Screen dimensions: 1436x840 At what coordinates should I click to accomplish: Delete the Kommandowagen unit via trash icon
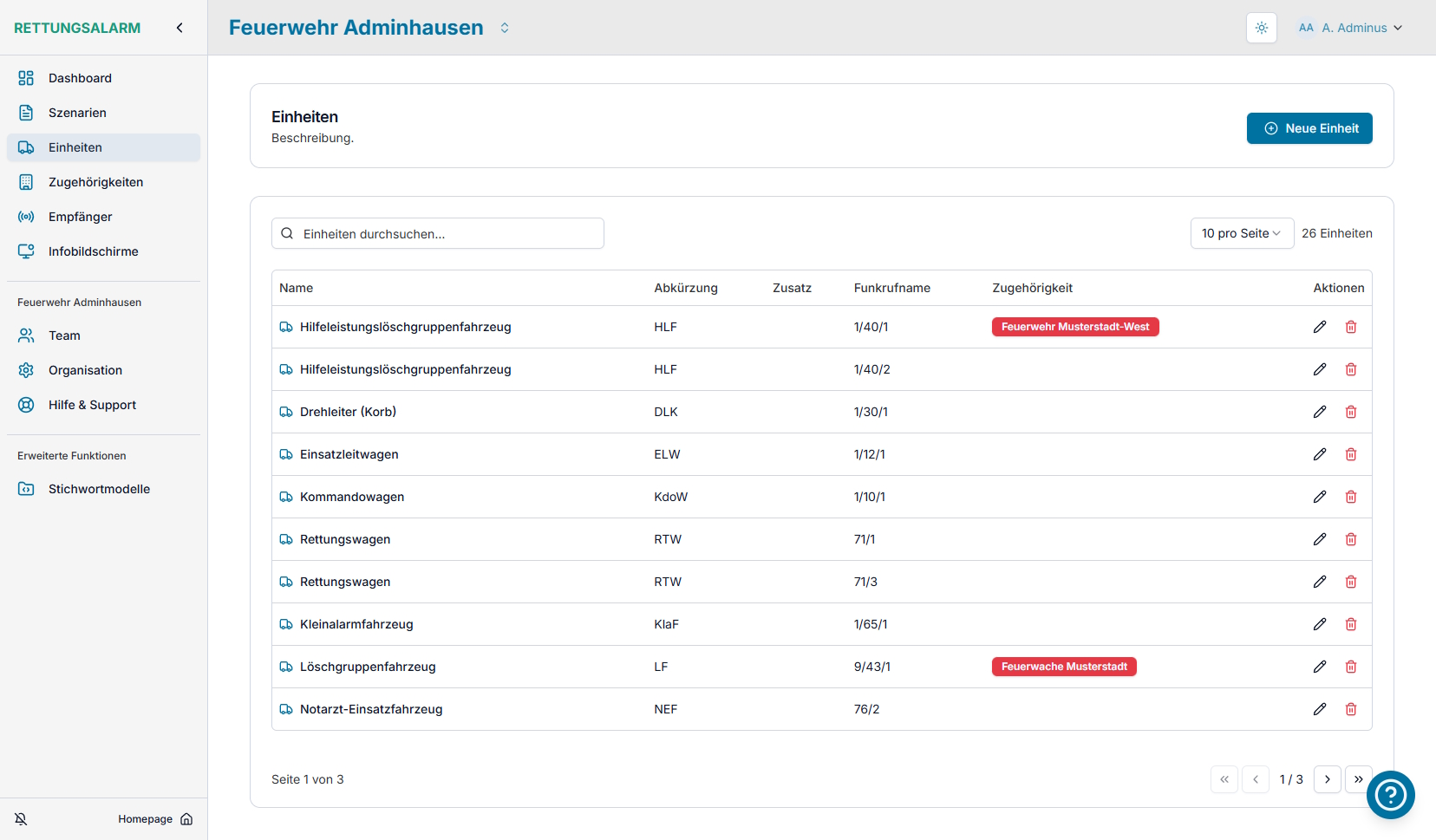click(x=1350, y=497)
